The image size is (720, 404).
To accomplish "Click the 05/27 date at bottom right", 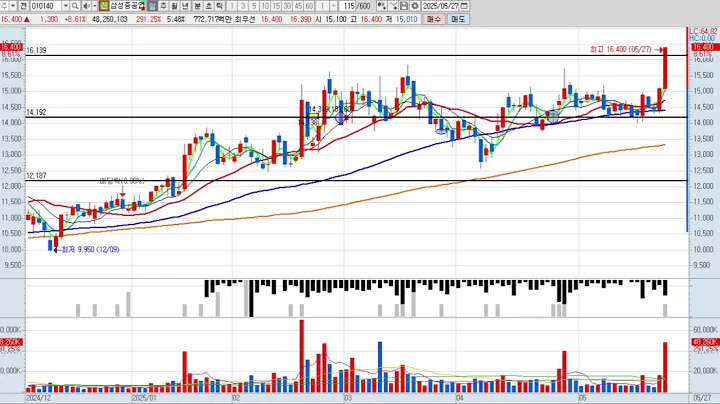I will click(702, 398).
